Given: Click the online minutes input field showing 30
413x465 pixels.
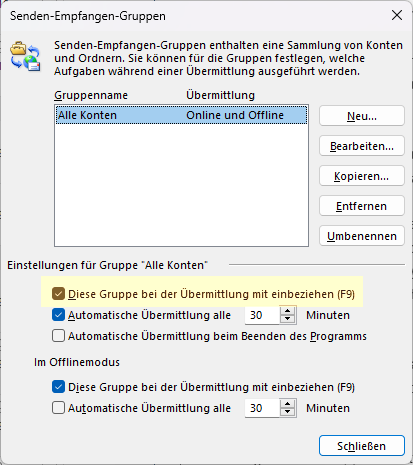Looking at the screenshot, I should pos(262,315).
